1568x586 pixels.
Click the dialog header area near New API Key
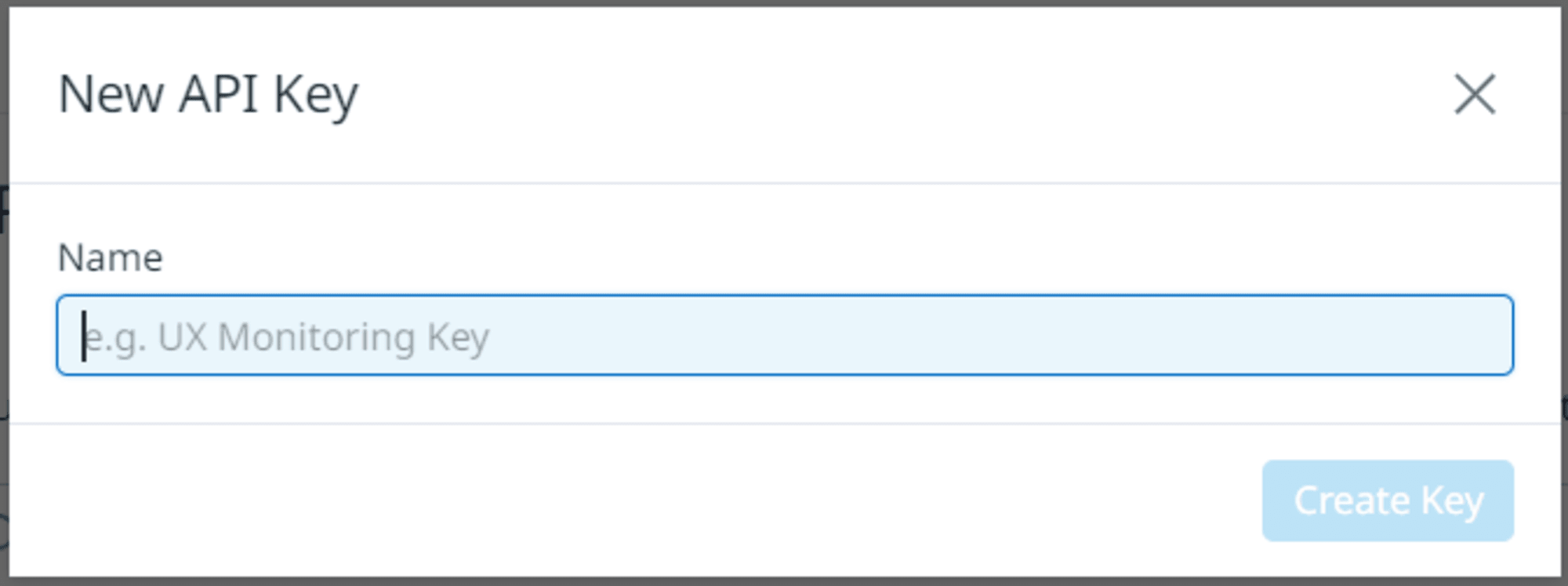784,95
